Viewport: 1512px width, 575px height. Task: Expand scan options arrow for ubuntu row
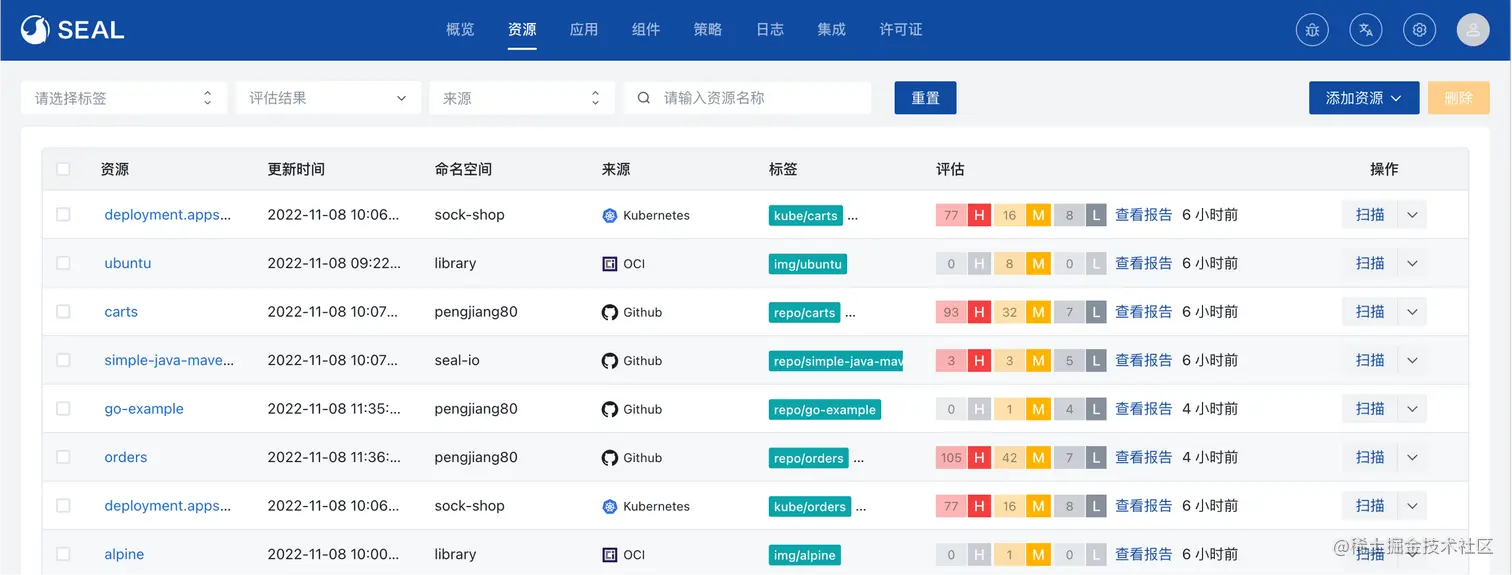coord(1412,264)
